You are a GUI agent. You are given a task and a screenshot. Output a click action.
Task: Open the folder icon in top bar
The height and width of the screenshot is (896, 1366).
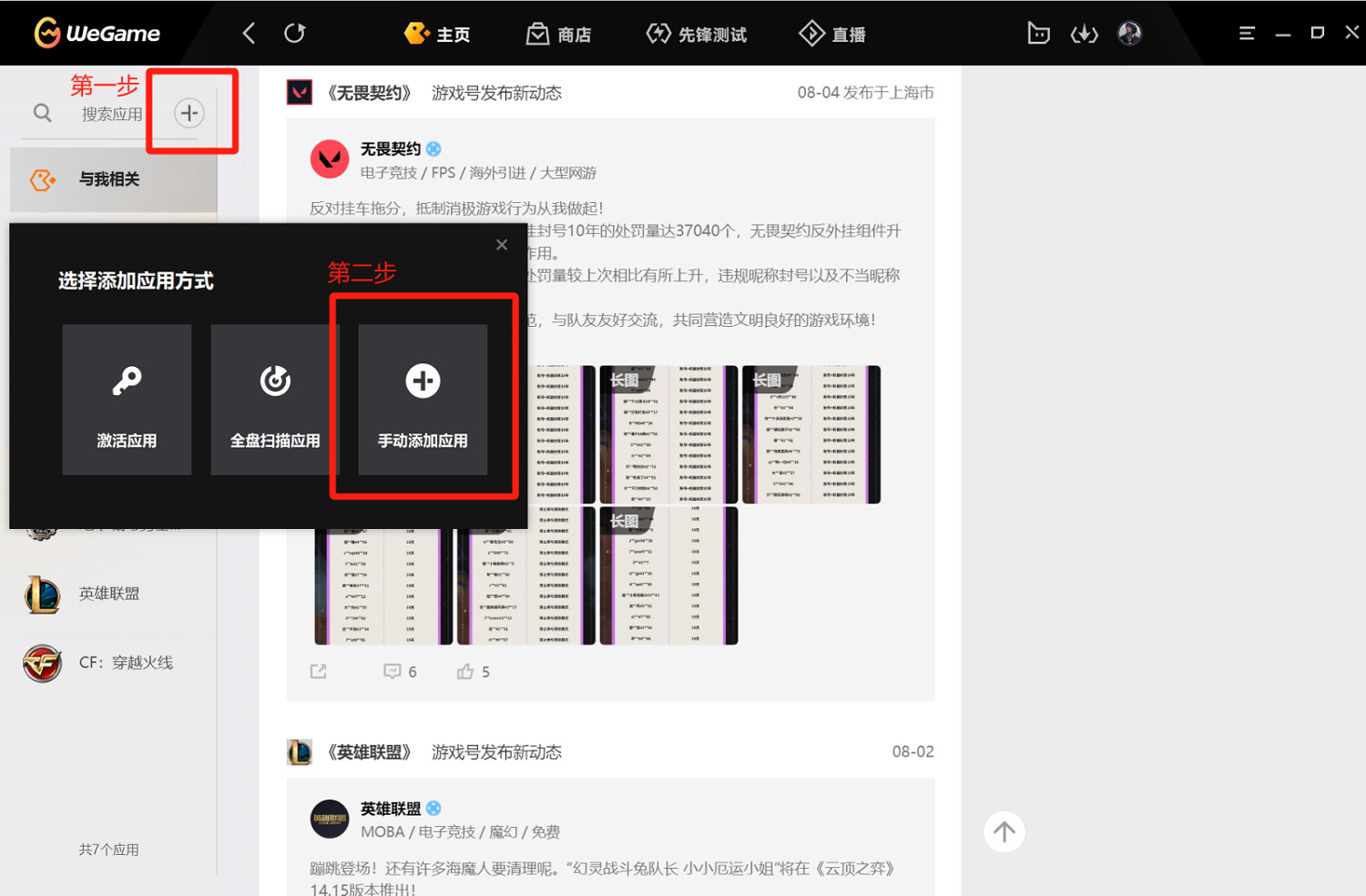pos(1038,35)
